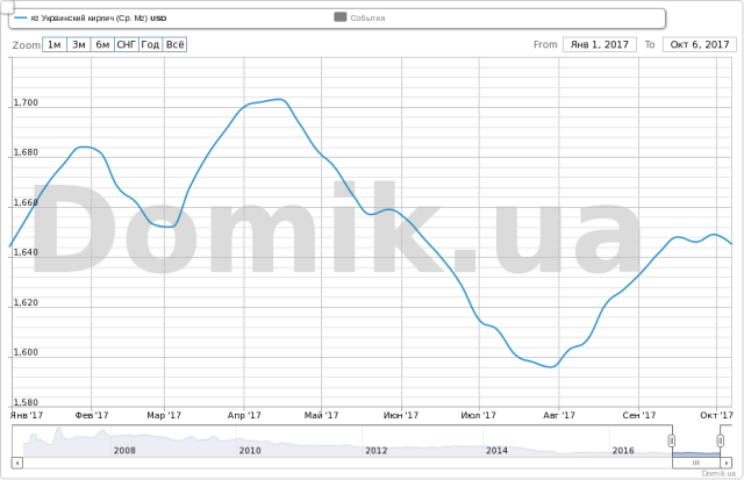This screenshot has height=480, width=744.
Task: Select the 3м zoom range button
Action: tap(79, 45)
